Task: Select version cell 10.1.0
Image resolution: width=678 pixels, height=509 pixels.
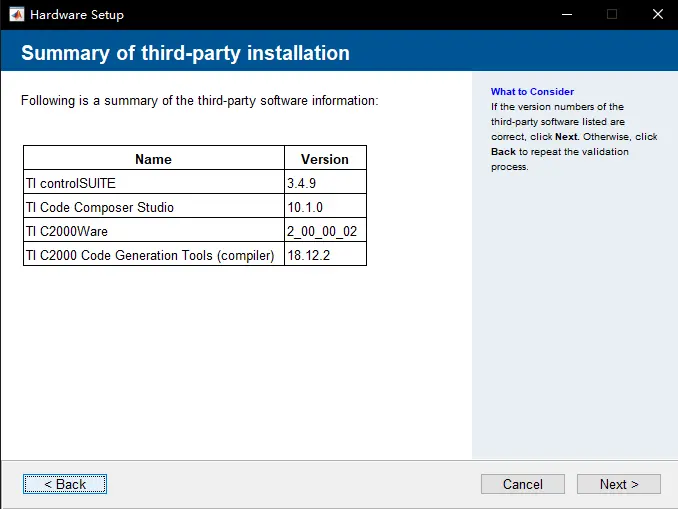Action: pyautogui.click(x=325, y=207)
